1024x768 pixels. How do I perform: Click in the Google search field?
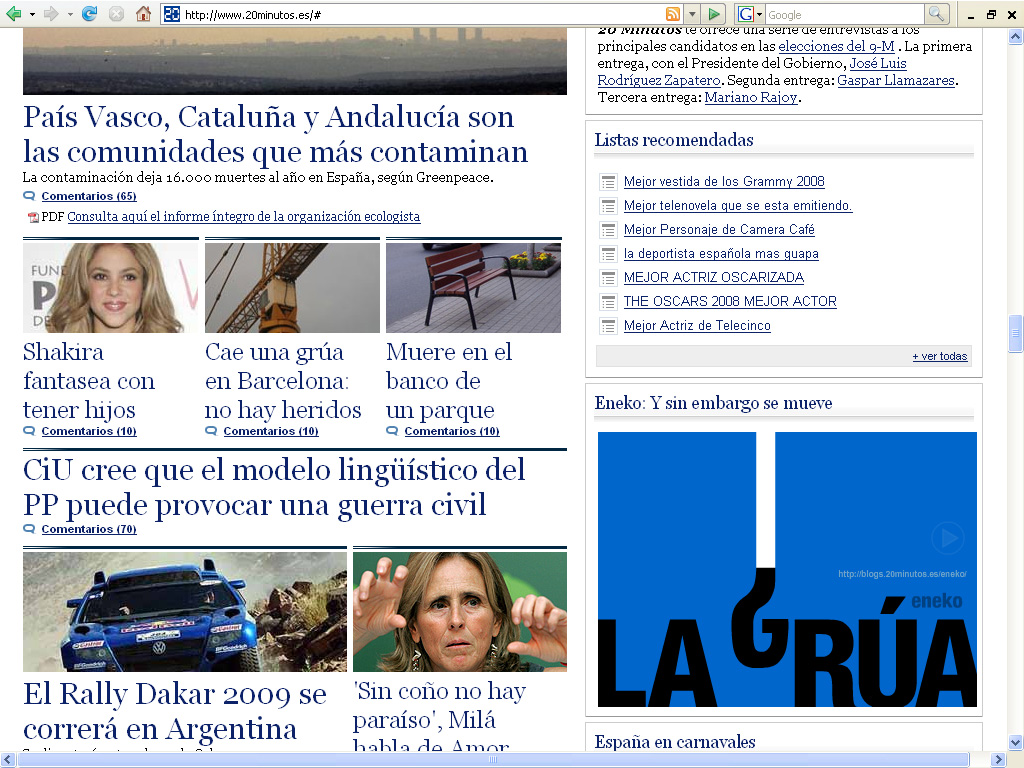click(843, 14)
